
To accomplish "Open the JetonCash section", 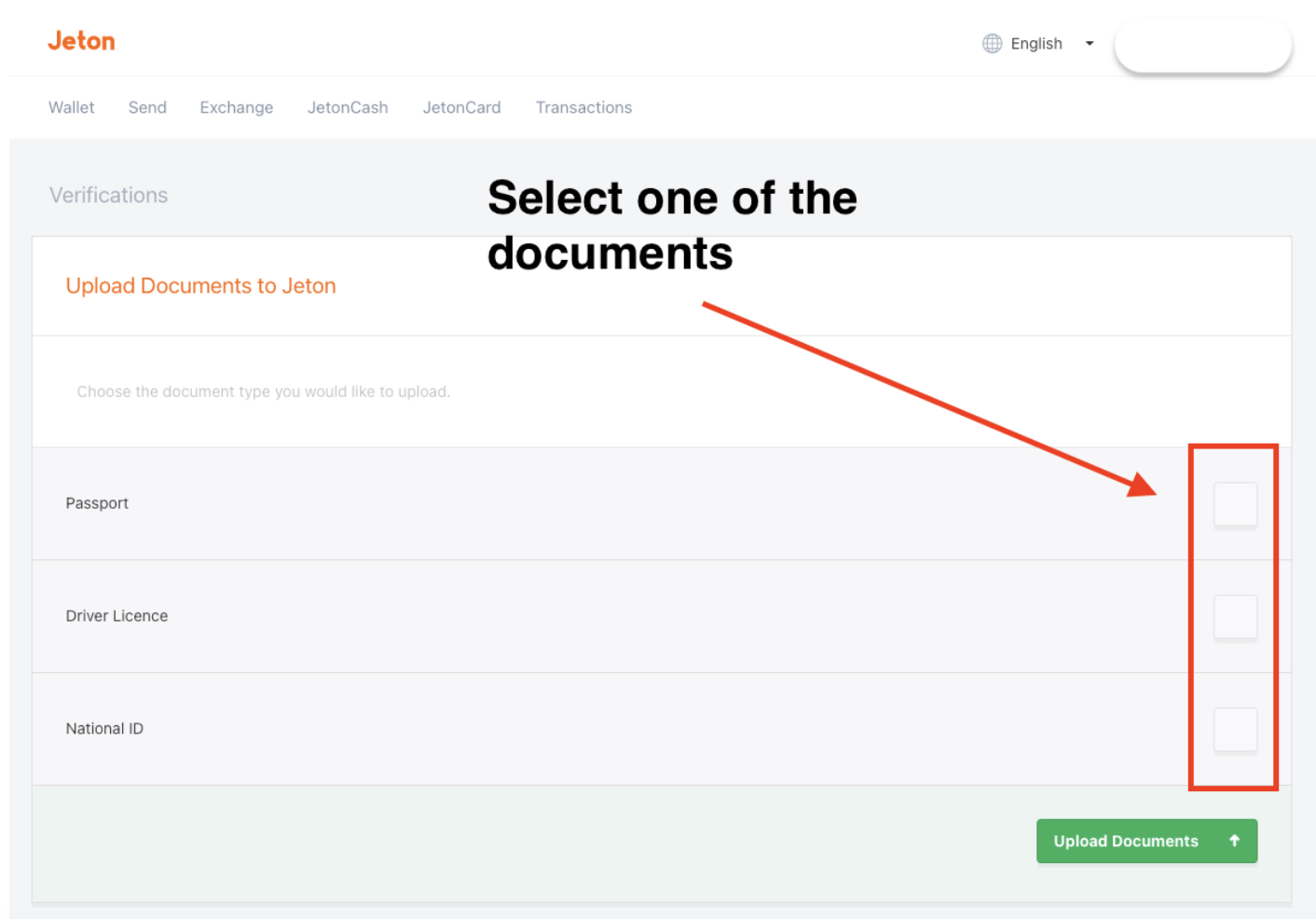I will click(x=348, y=107).
